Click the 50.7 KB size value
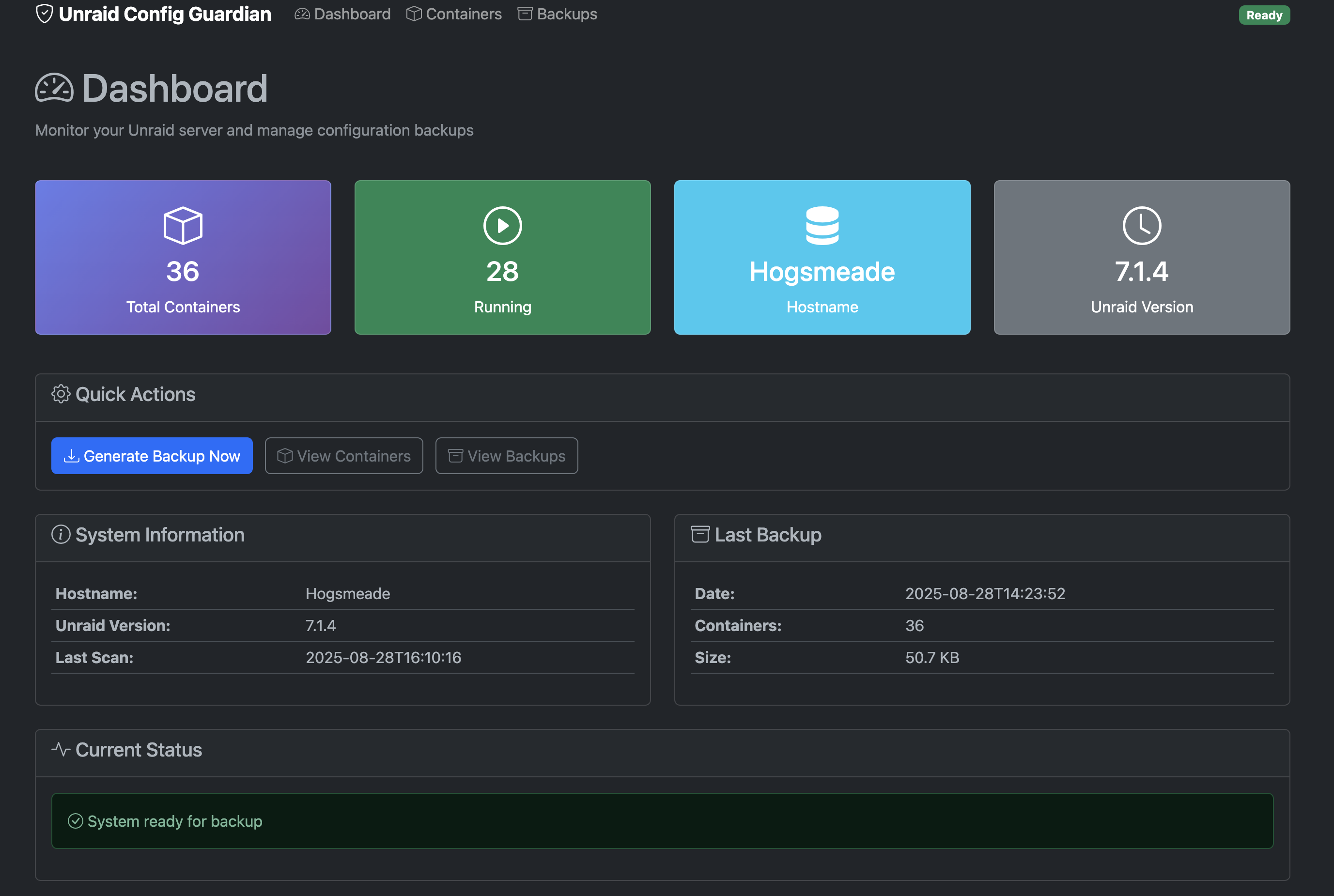 coord(931,658)
